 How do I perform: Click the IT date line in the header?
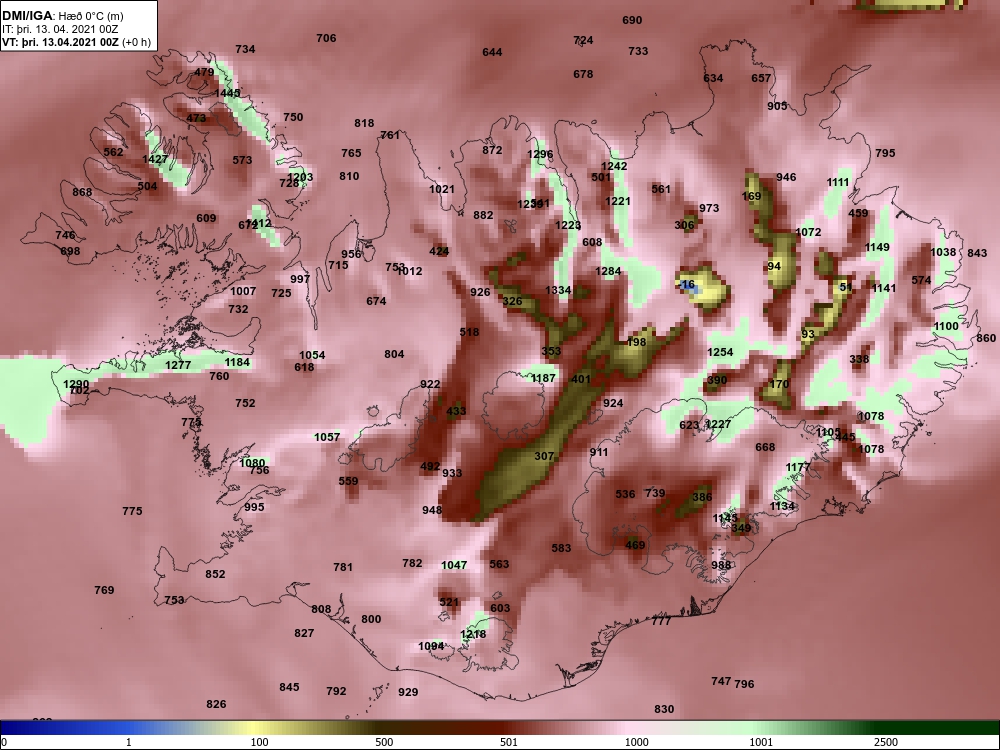coord(60,29)
